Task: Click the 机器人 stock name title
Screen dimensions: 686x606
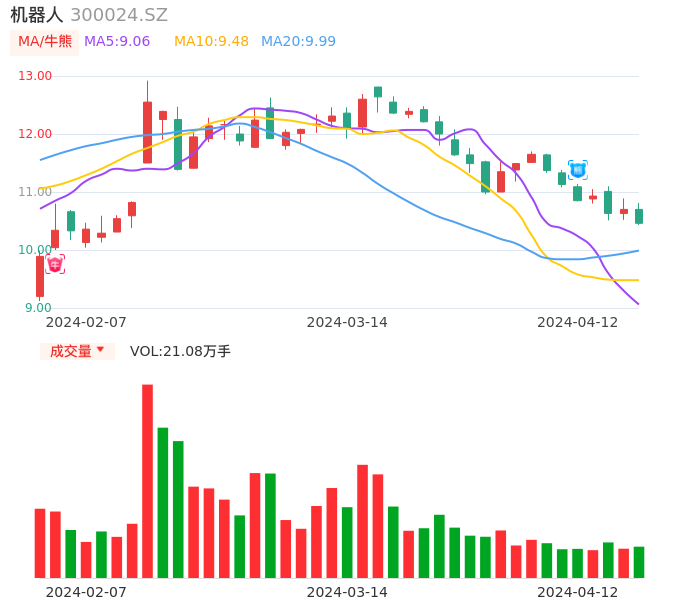Action: pos(37,15)
